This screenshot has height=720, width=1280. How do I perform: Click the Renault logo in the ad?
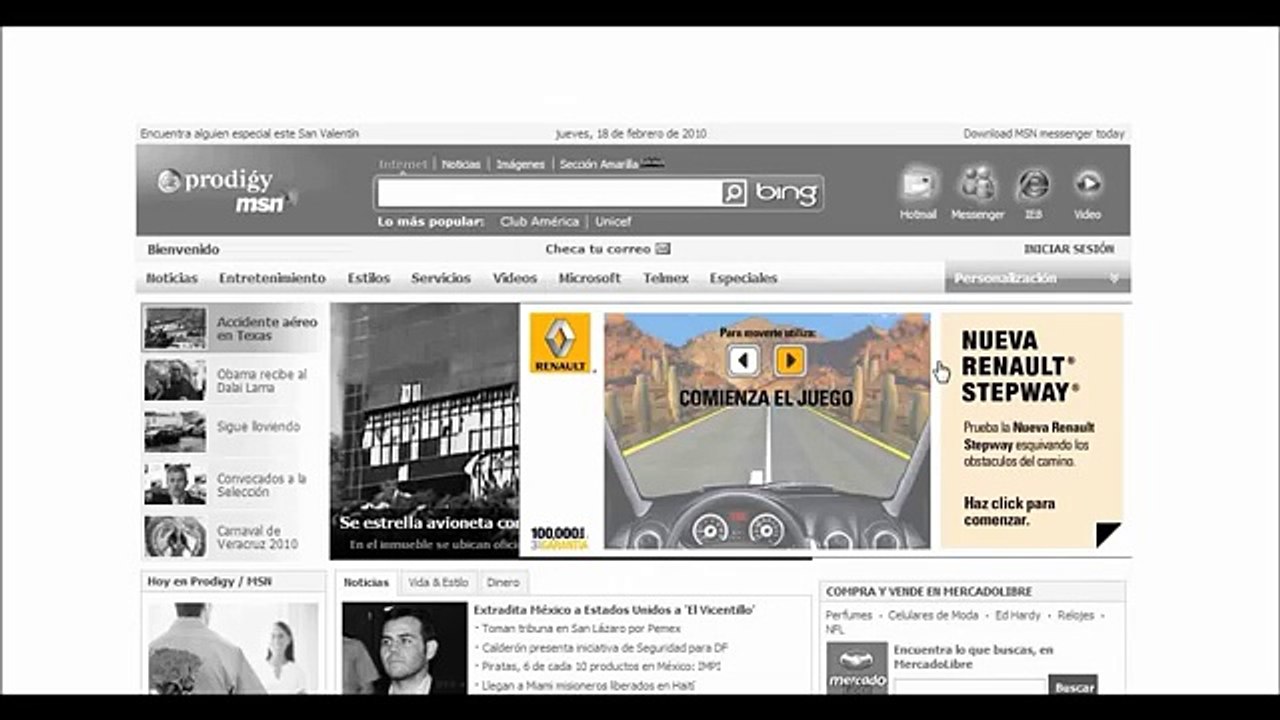coord(560,343)
